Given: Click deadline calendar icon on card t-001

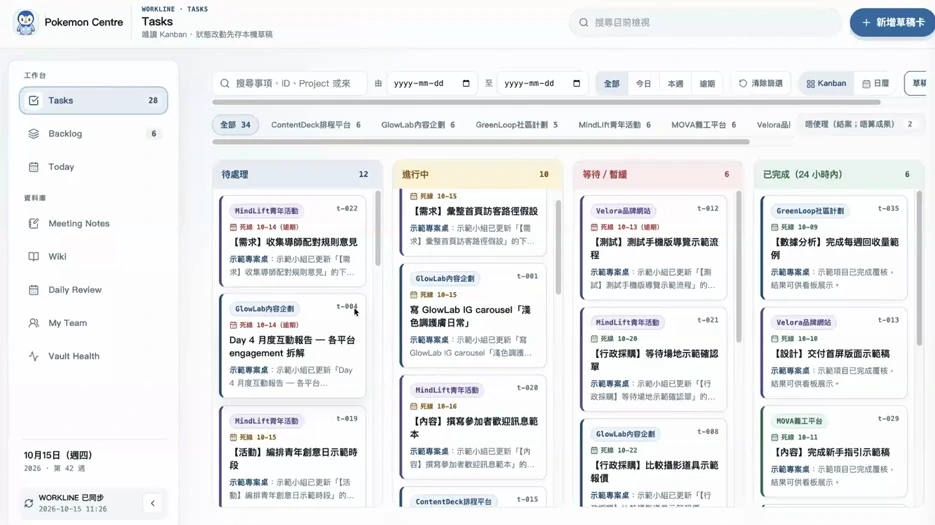Looking at the screenshot, I should [414, 295].
